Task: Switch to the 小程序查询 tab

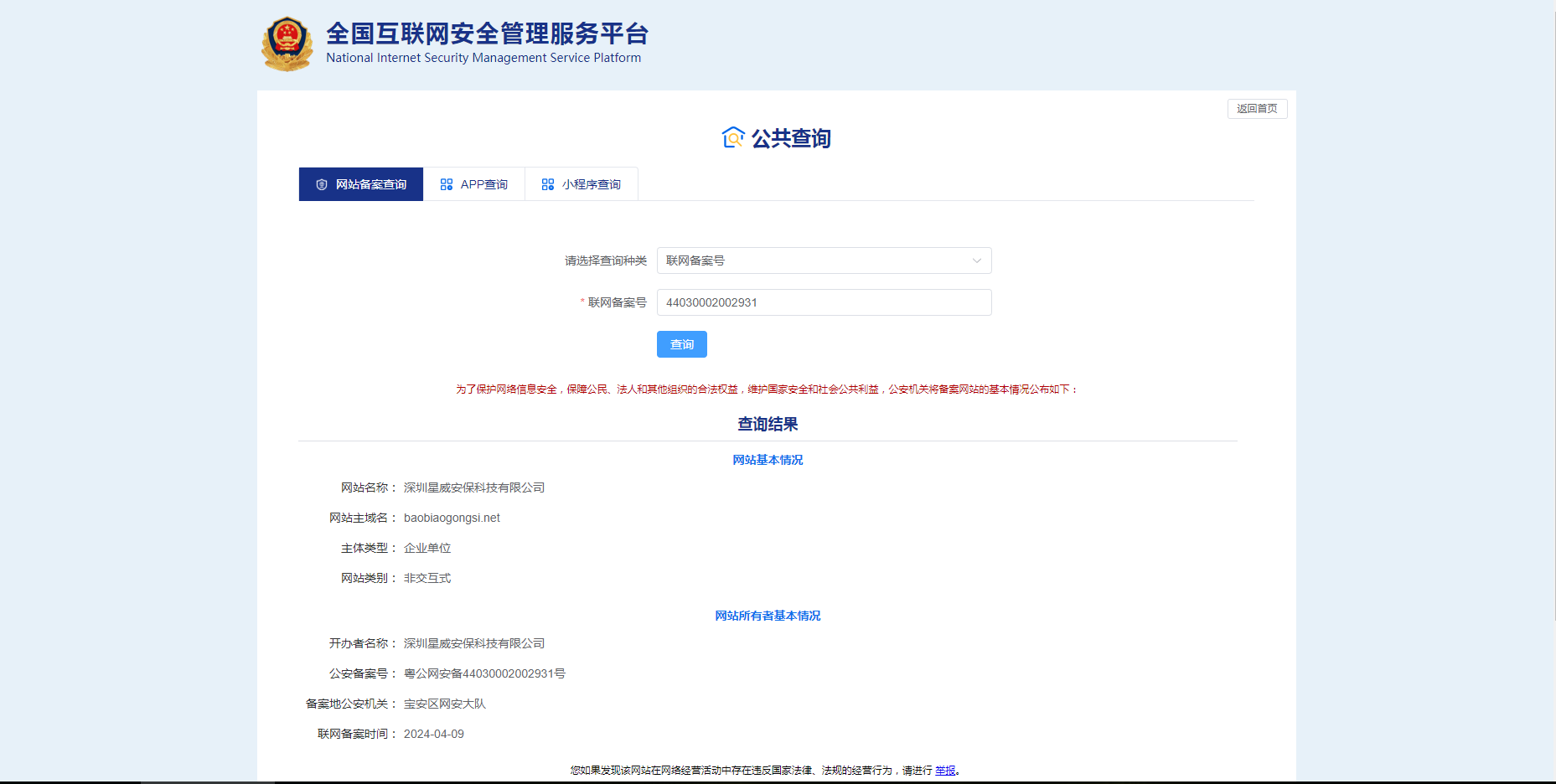Action: [582, 184]
